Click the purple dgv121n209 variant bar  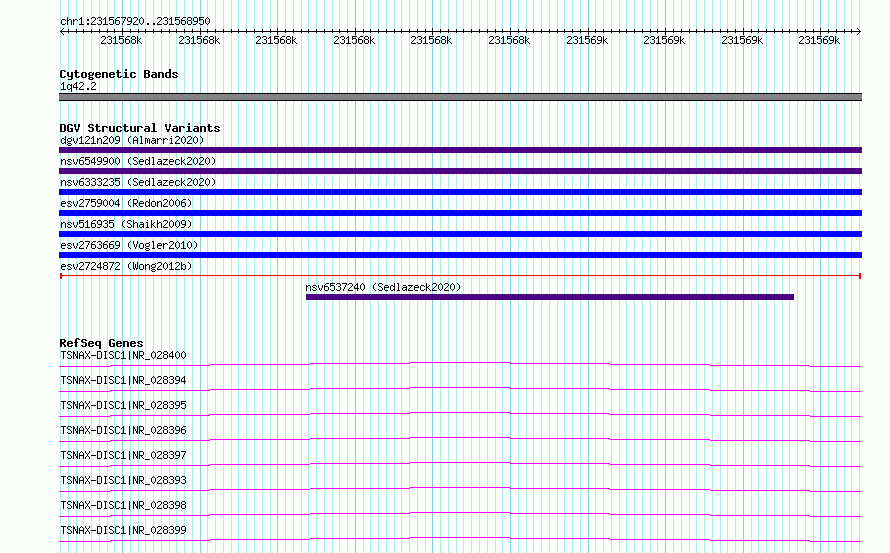pyautogui.click(x=460, y=150)
